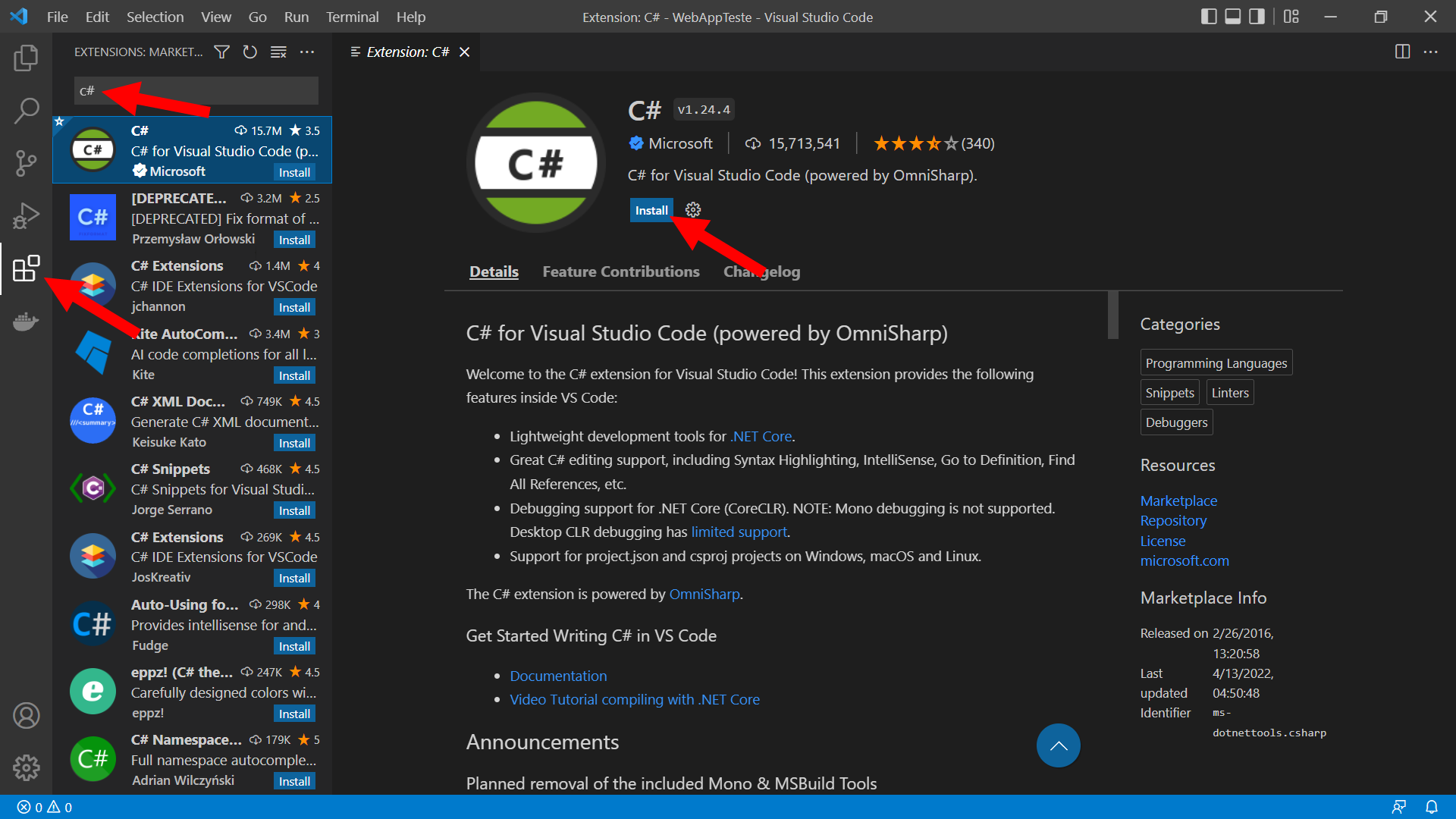The height and width of the screenshot is (819, 1456).
Task: Switch to Feature Contributions tab
Action: tap(620, 271)
